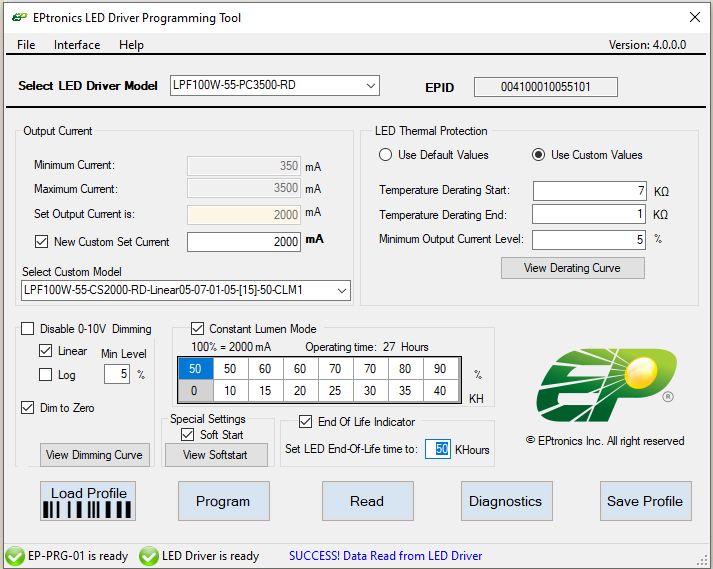The width and height of the screenshot is (713, 569).
Task: Select the 25 KH table cell
Action: click(x=336, y=391)
